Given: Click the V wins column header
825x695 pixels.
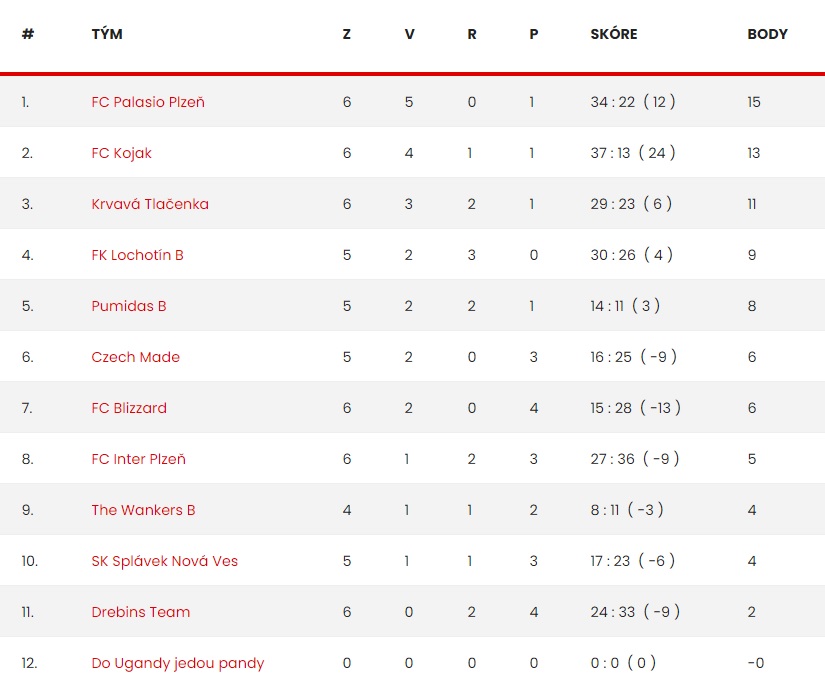Looking at the screenshot, I should 409,34.
